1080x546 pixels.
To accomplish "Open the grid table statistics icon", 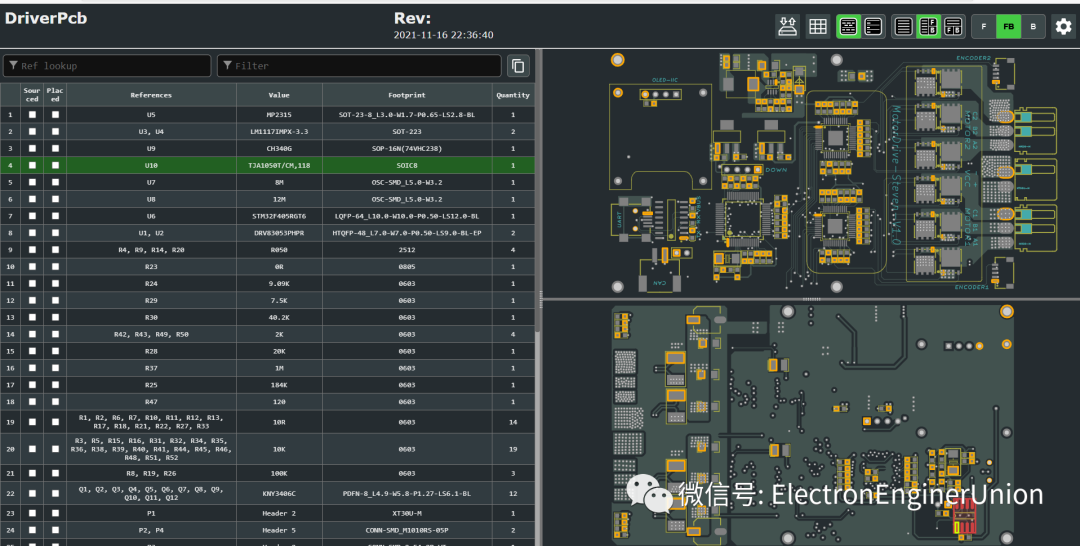I will 818,27.
